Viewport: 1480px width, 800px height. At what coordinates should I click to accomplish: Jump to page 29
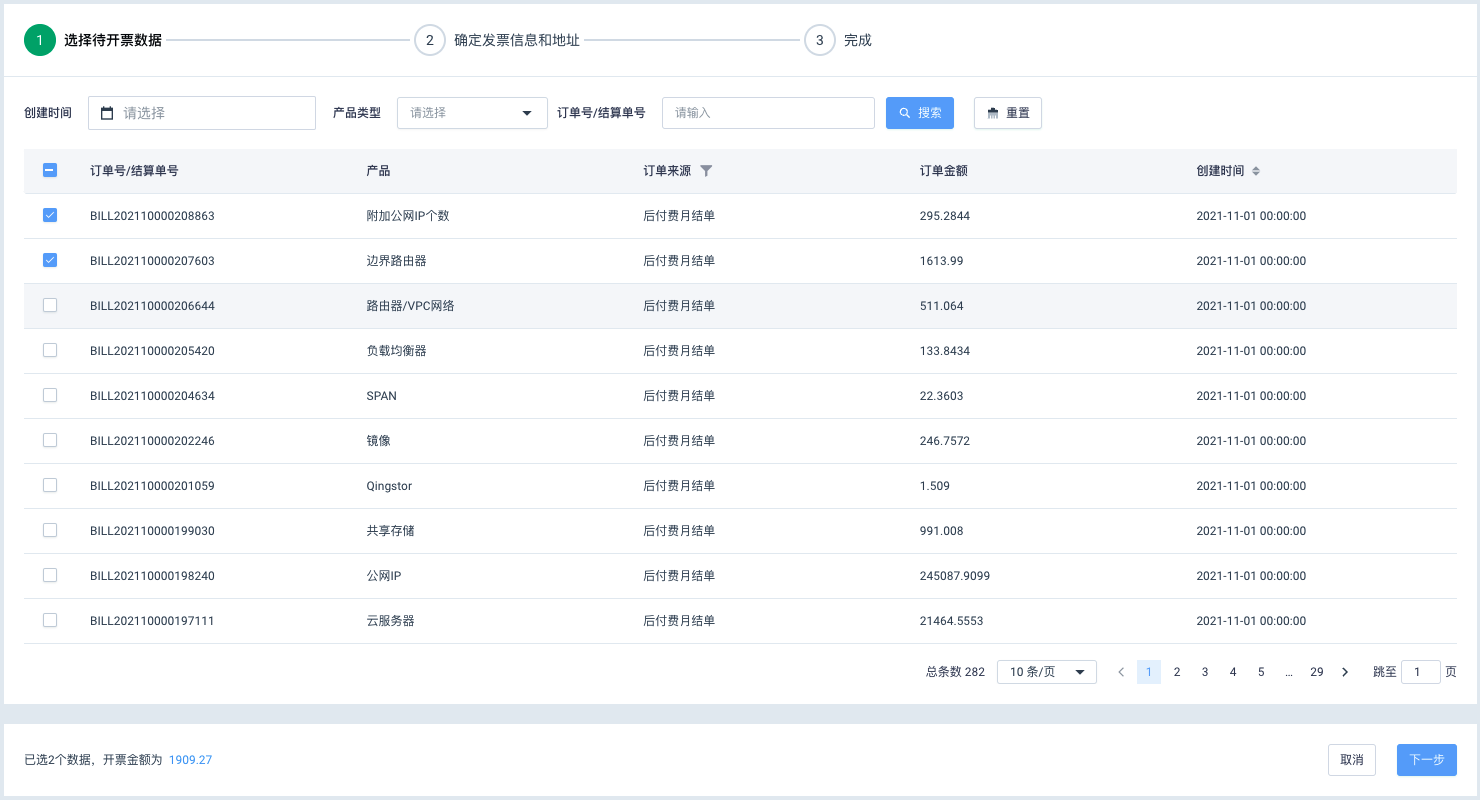pyautogui.click(x=1317, y=672)
